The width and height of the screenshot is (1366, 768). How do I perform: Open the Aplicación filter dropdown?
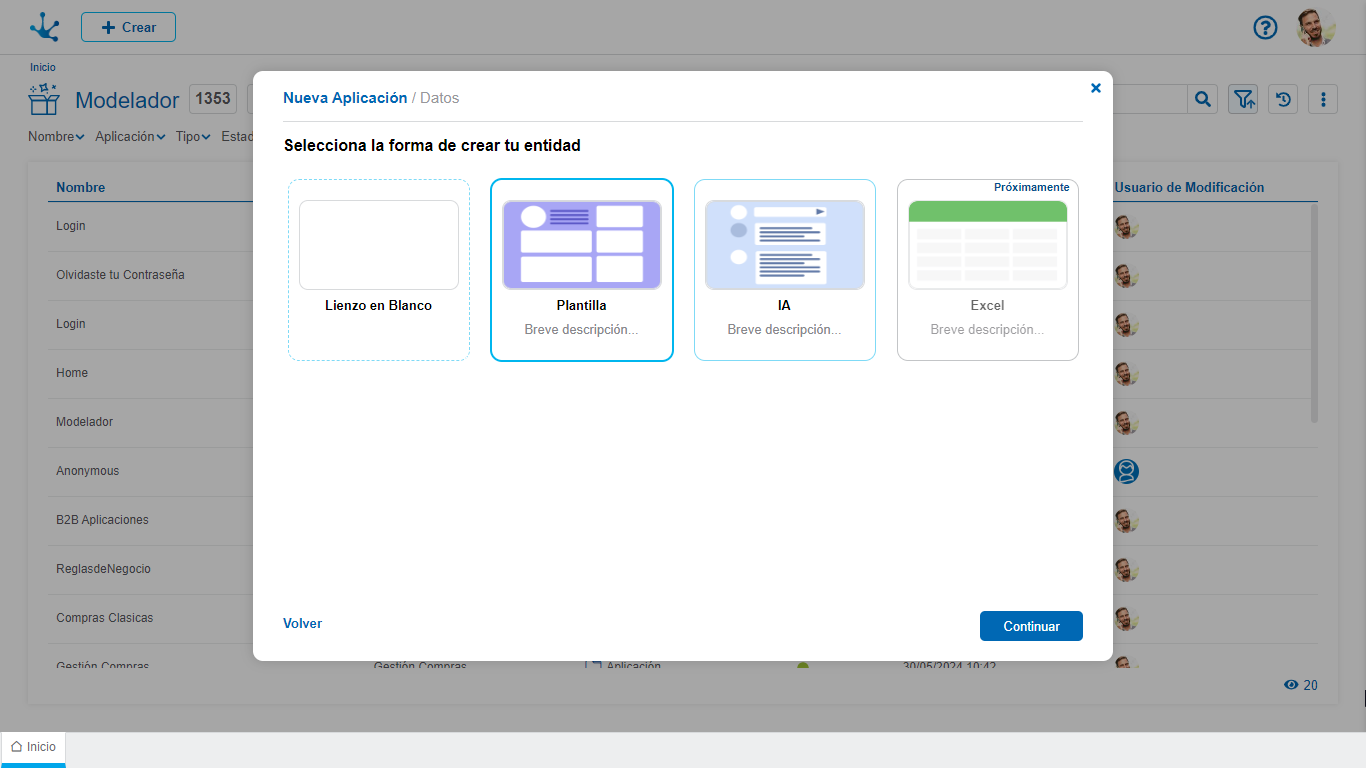pyautogui.click(x=130, y=137)
